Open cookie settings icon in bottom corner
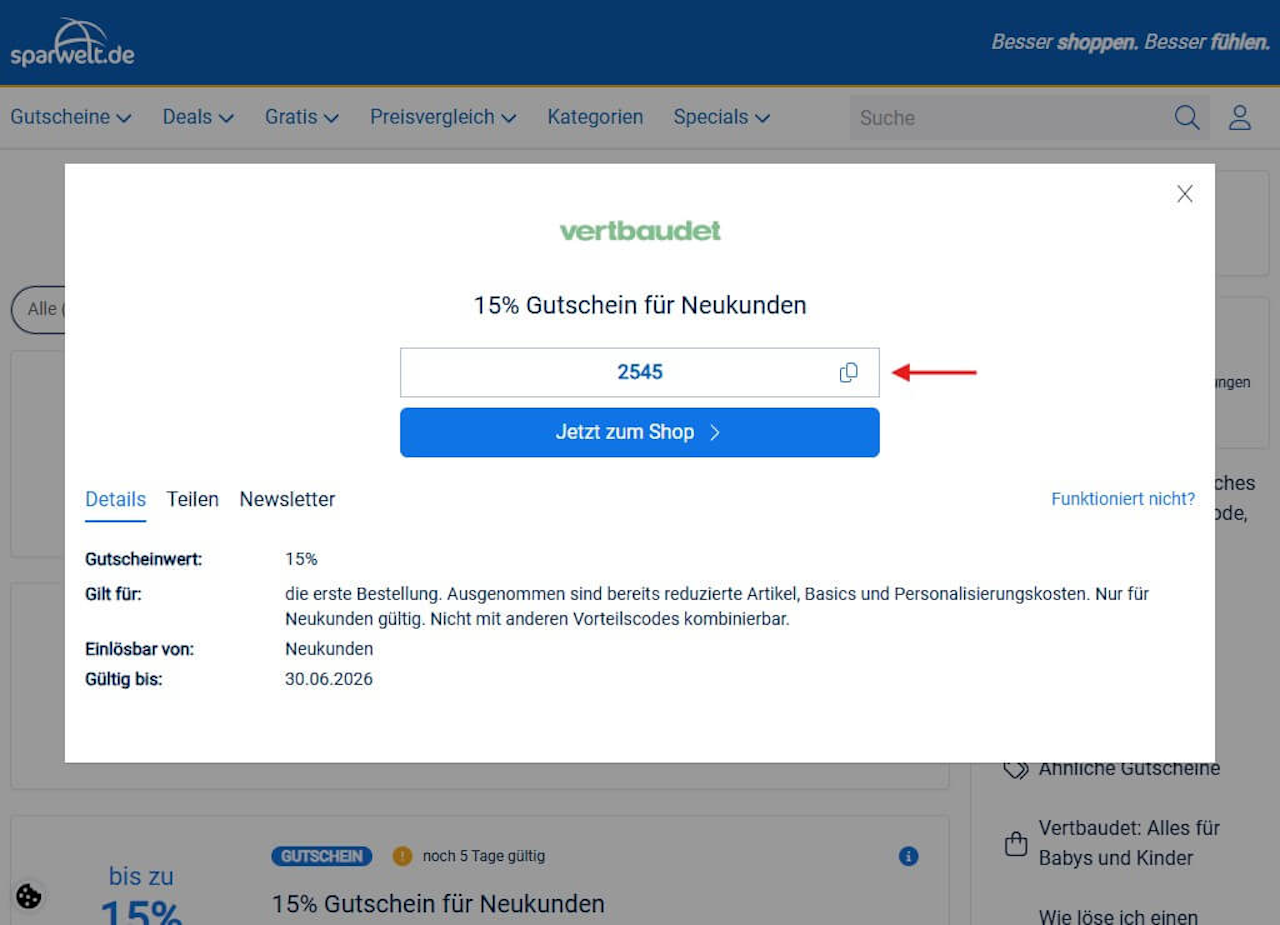1280x925 pixels. click(x=29, y=896)
